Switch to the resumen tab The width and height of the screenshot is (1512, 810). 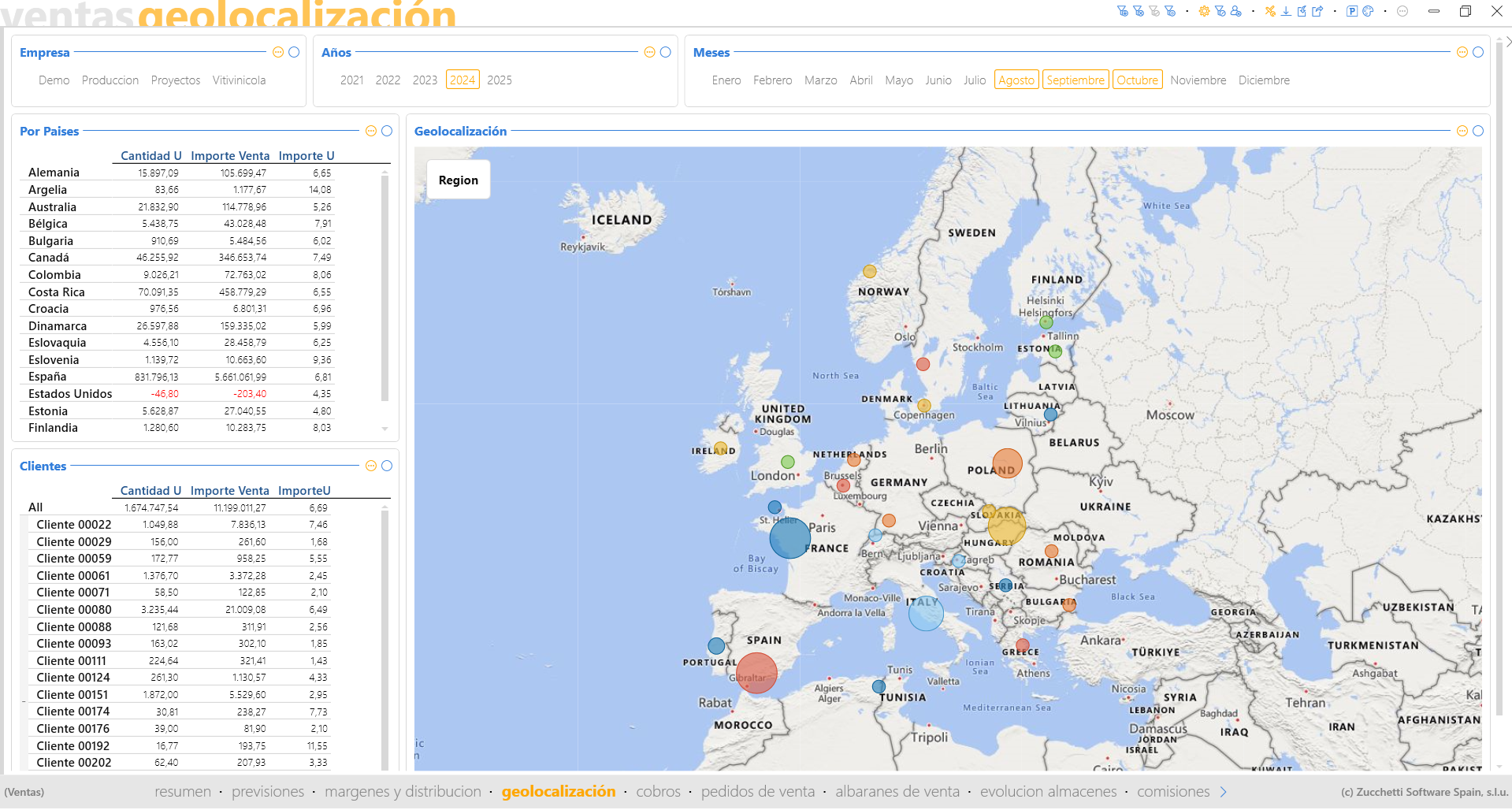point(183,792)
